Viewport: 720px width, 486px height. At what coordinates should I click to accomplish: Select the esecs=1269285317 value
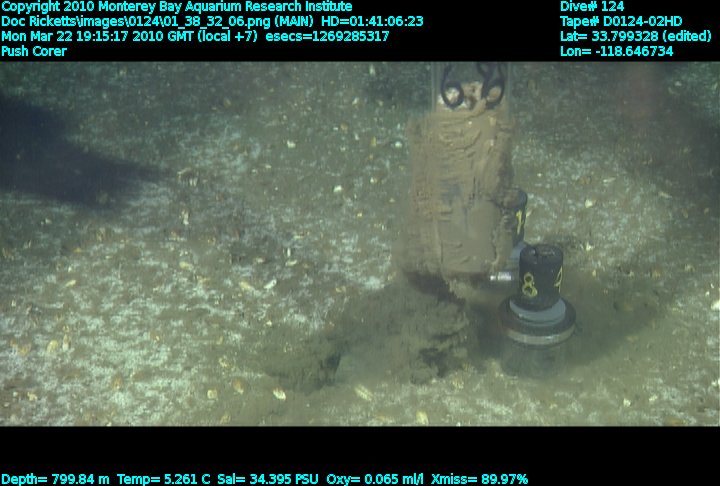pyautogui.click(x=327, y=36)
